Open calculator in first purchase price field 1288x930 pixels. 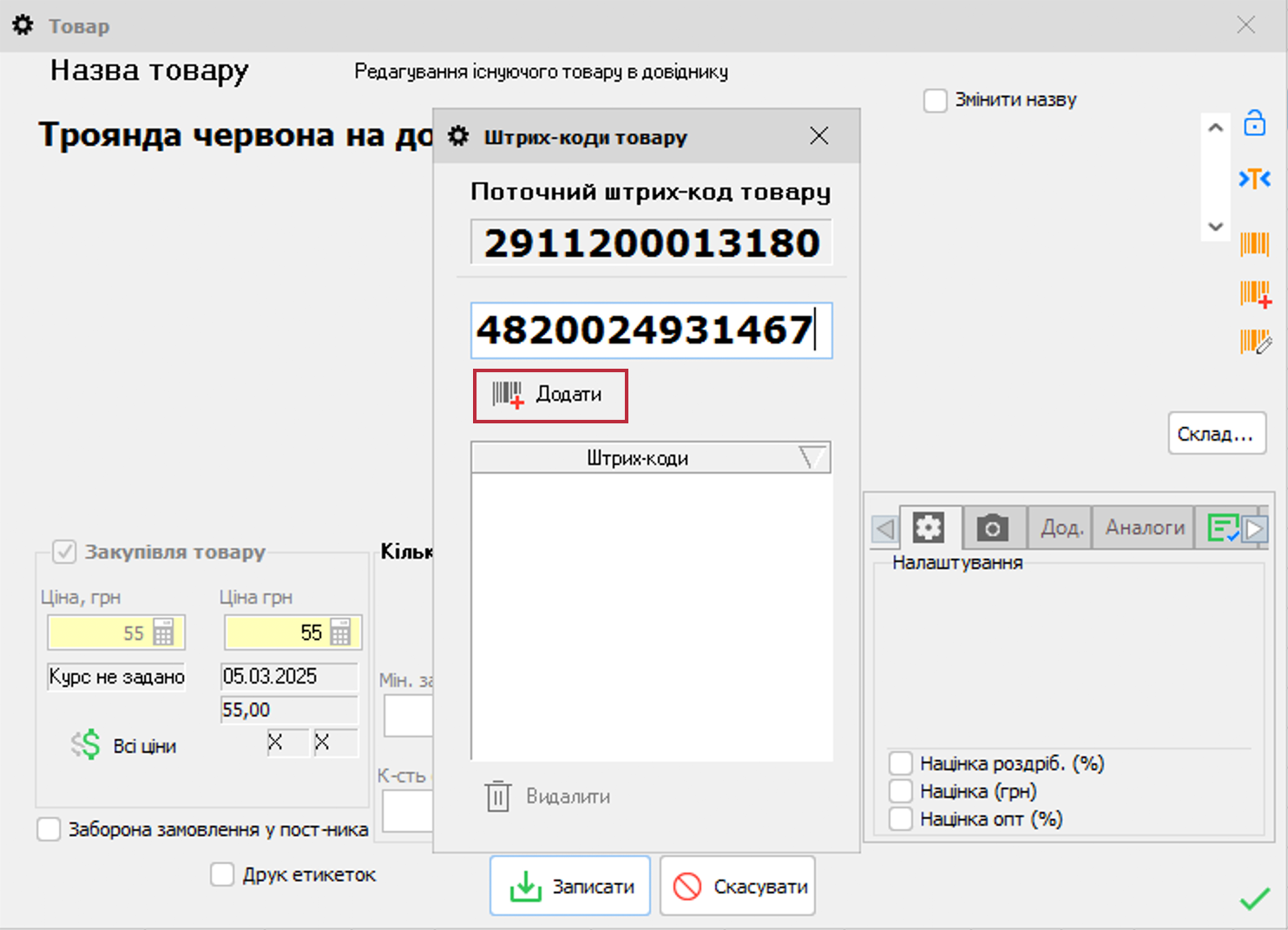pyautogui.click(x=163, y=632)
